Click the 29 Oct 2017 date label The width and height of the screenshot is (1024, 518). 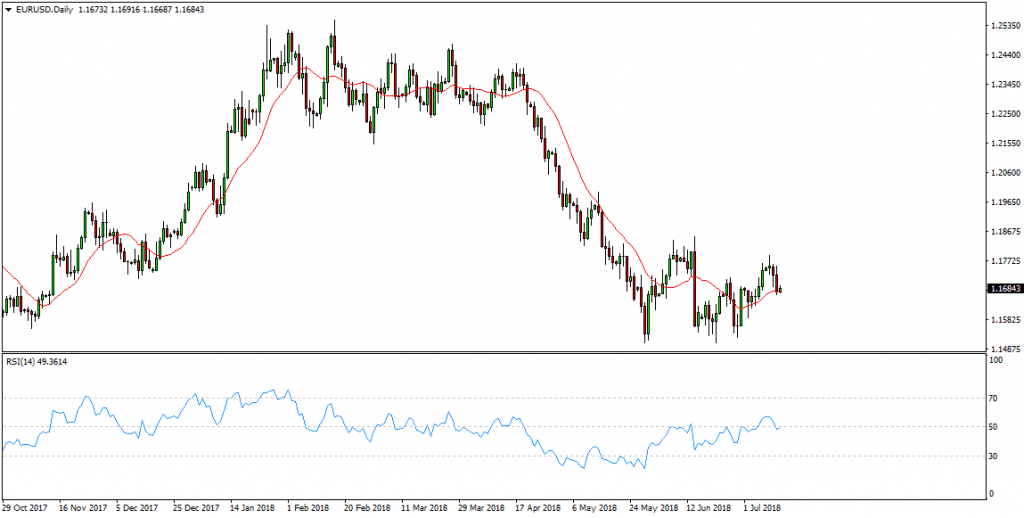(23, 507)
